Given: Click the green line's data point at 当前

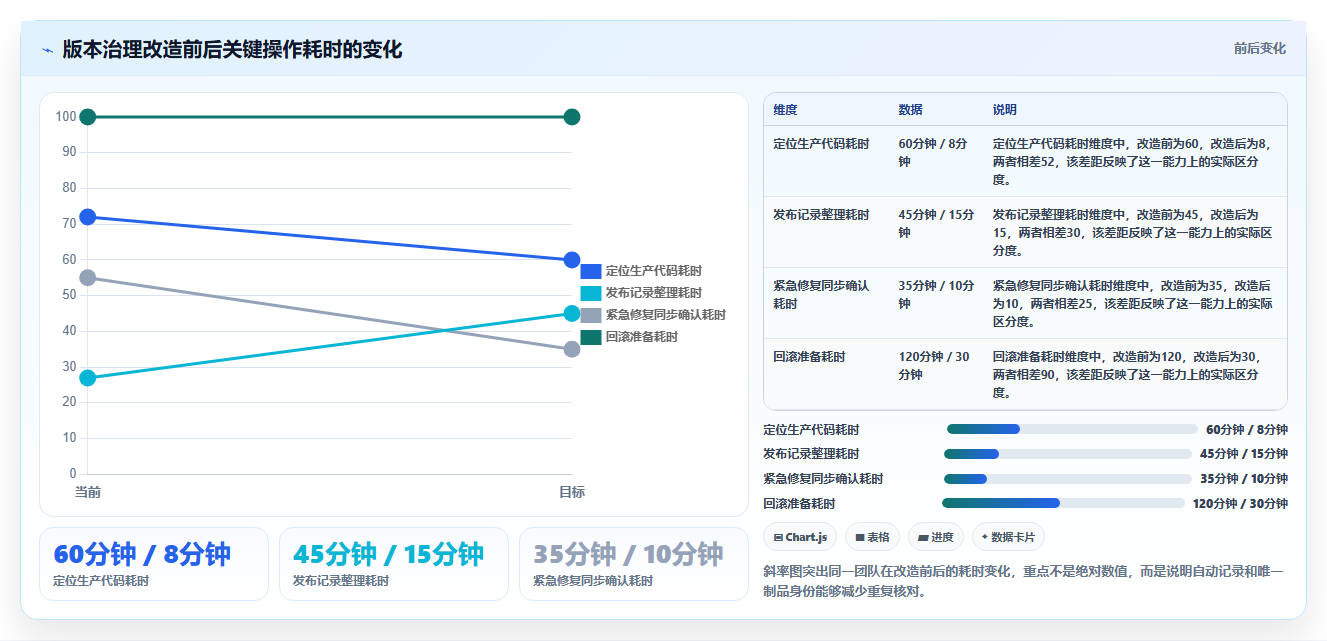Looking at the screenshot, I should (88, 117).
